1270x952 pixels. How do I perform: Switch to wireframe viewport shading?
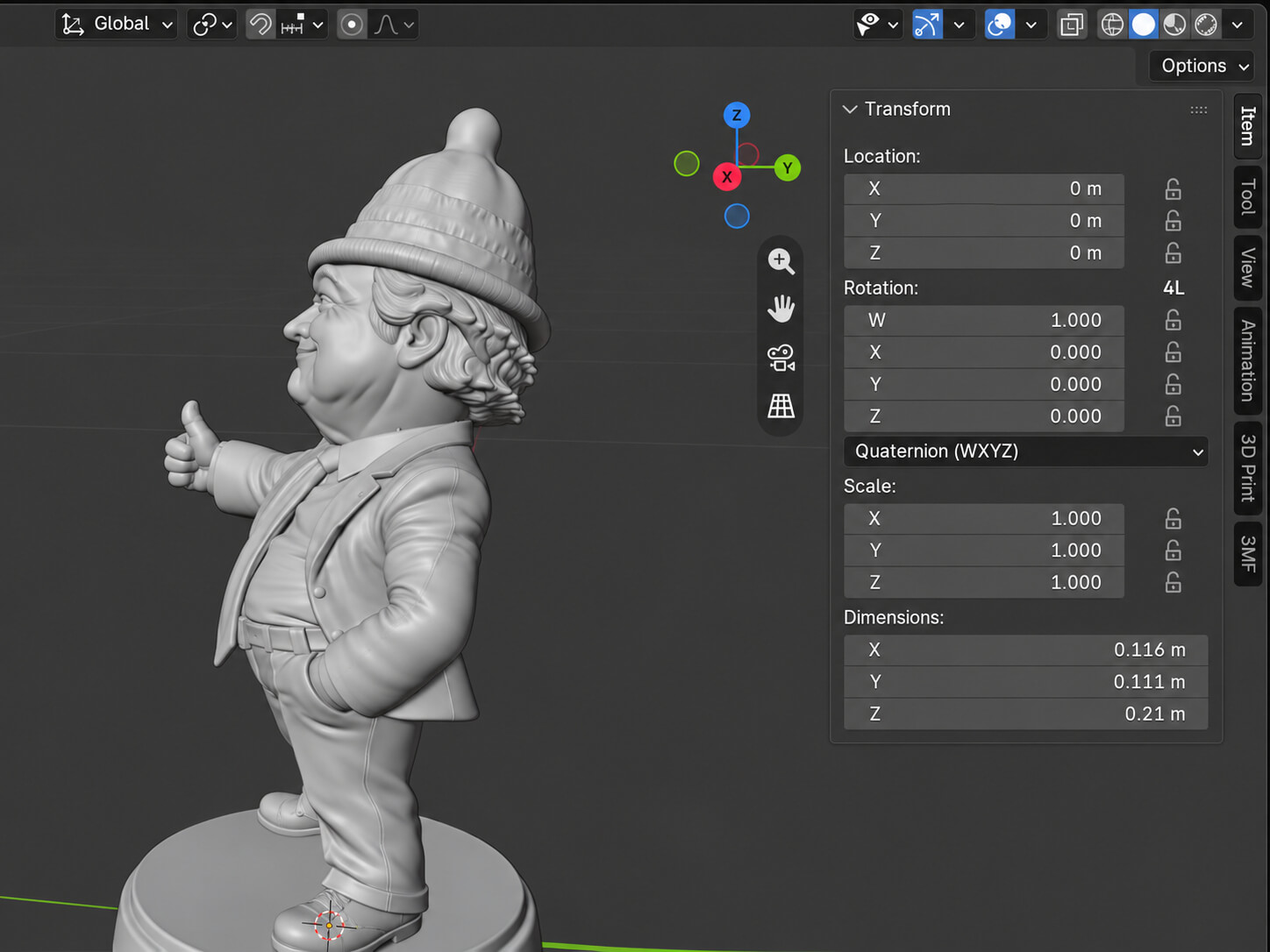[x=1112, y=24]
